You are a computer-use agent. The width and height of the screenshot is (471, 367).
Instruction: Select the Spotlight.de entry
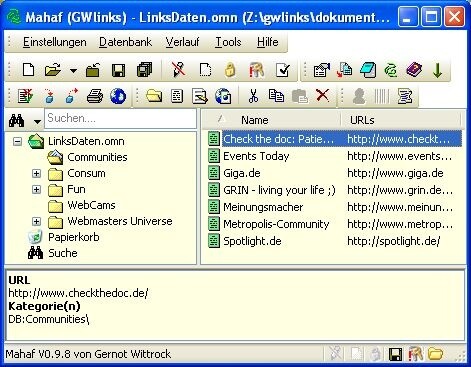[252, 241]
